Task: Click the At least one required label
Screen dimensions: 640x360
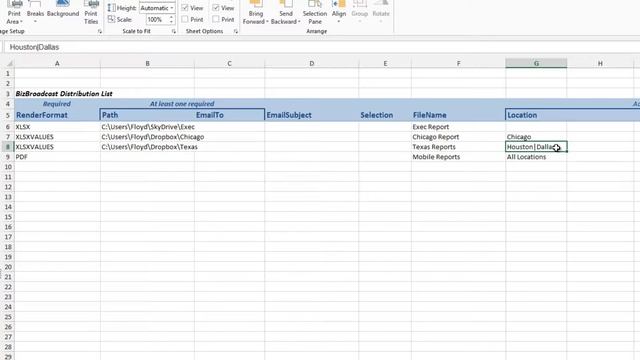Action: 182,104
